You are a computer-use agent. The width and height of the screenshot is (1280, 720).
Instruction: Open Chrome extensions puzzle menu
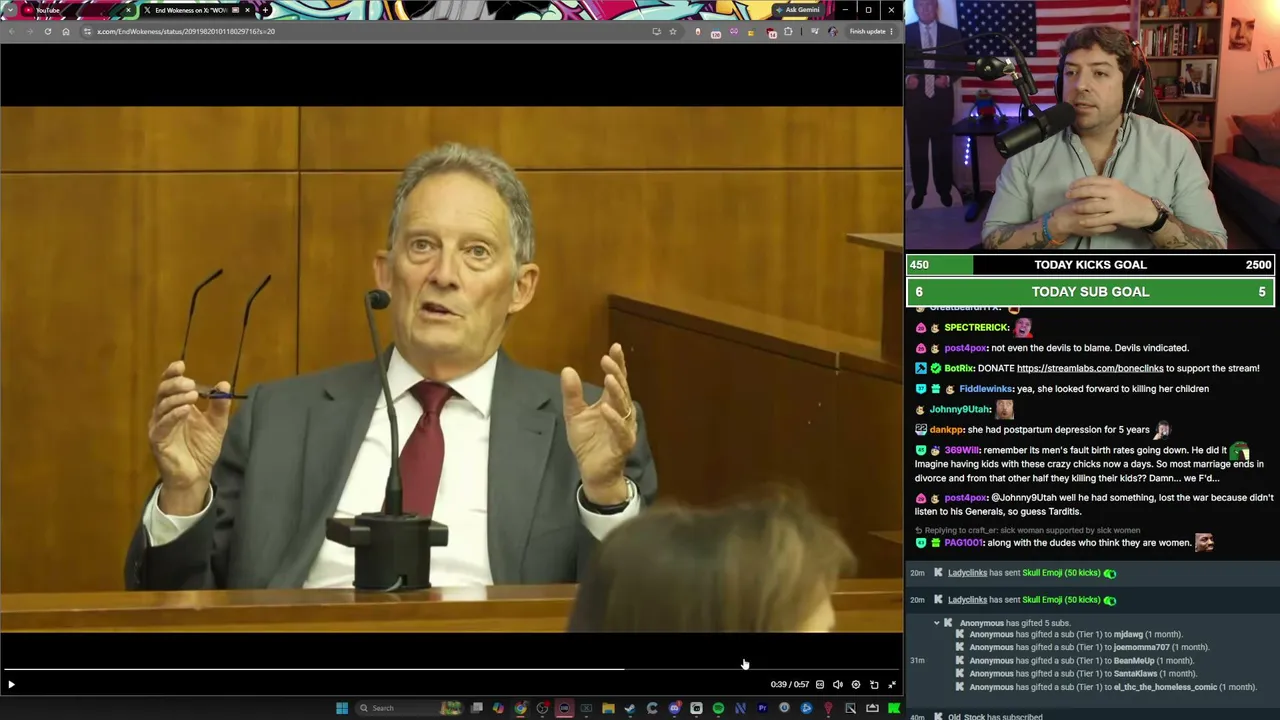pyautogui.click(x=788, y=31)
